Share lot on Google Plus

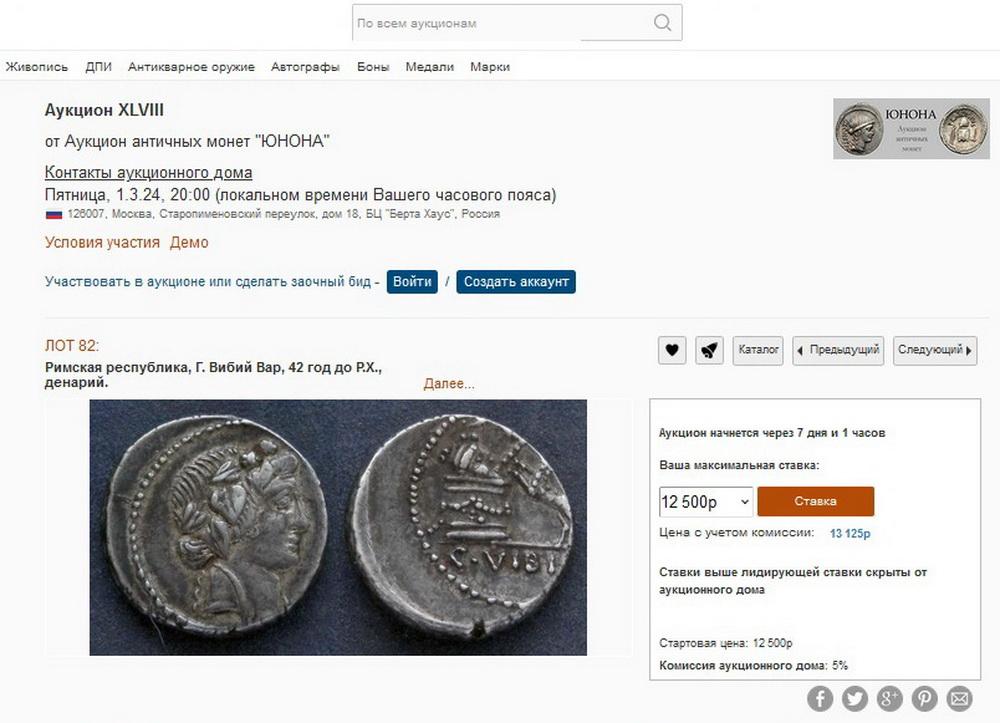point(890,699)
